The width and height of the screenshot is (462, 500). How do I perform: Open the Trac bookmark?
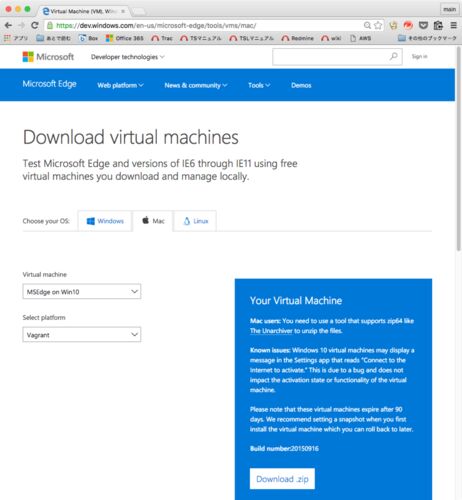coord(162,38)
